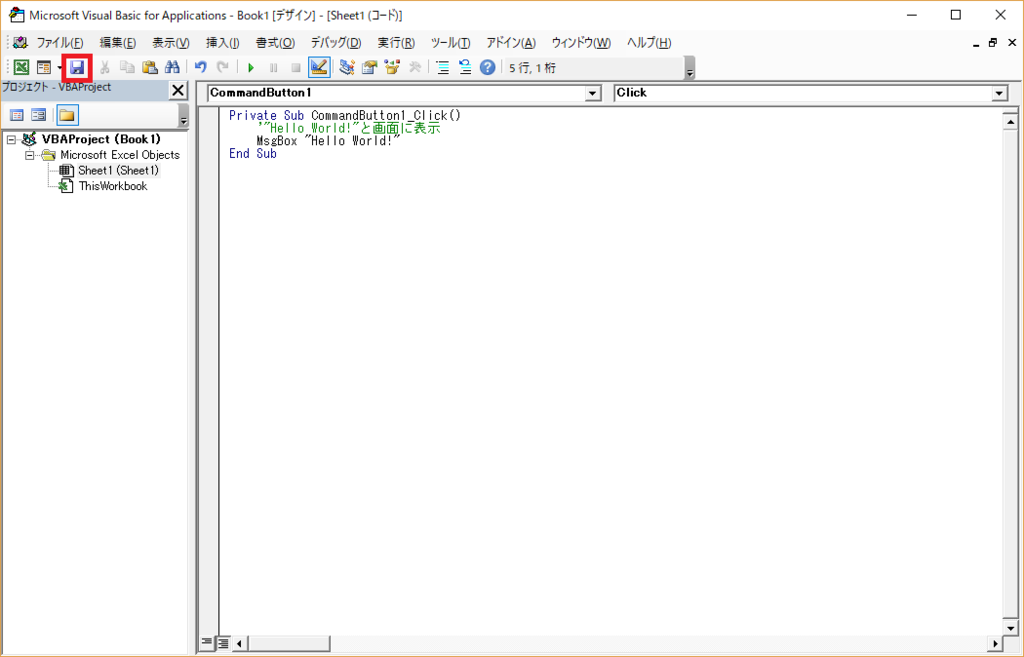Screen dimensions: 1024x657
Task: Open the 挿入(I) menu
Action: 223,43
